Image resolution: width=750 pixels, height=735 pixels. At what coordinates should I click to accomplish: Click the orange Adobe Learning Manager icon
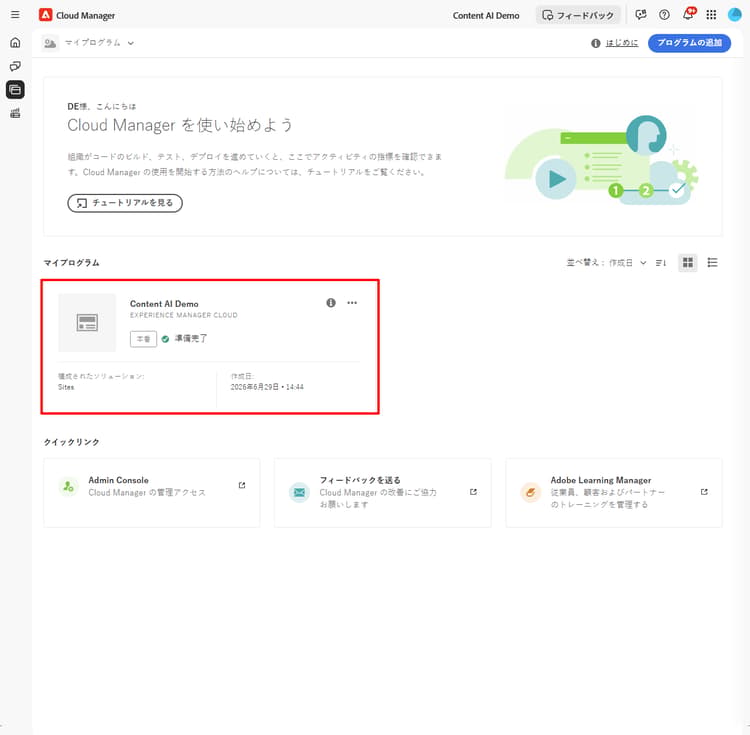tap(530, 492)
